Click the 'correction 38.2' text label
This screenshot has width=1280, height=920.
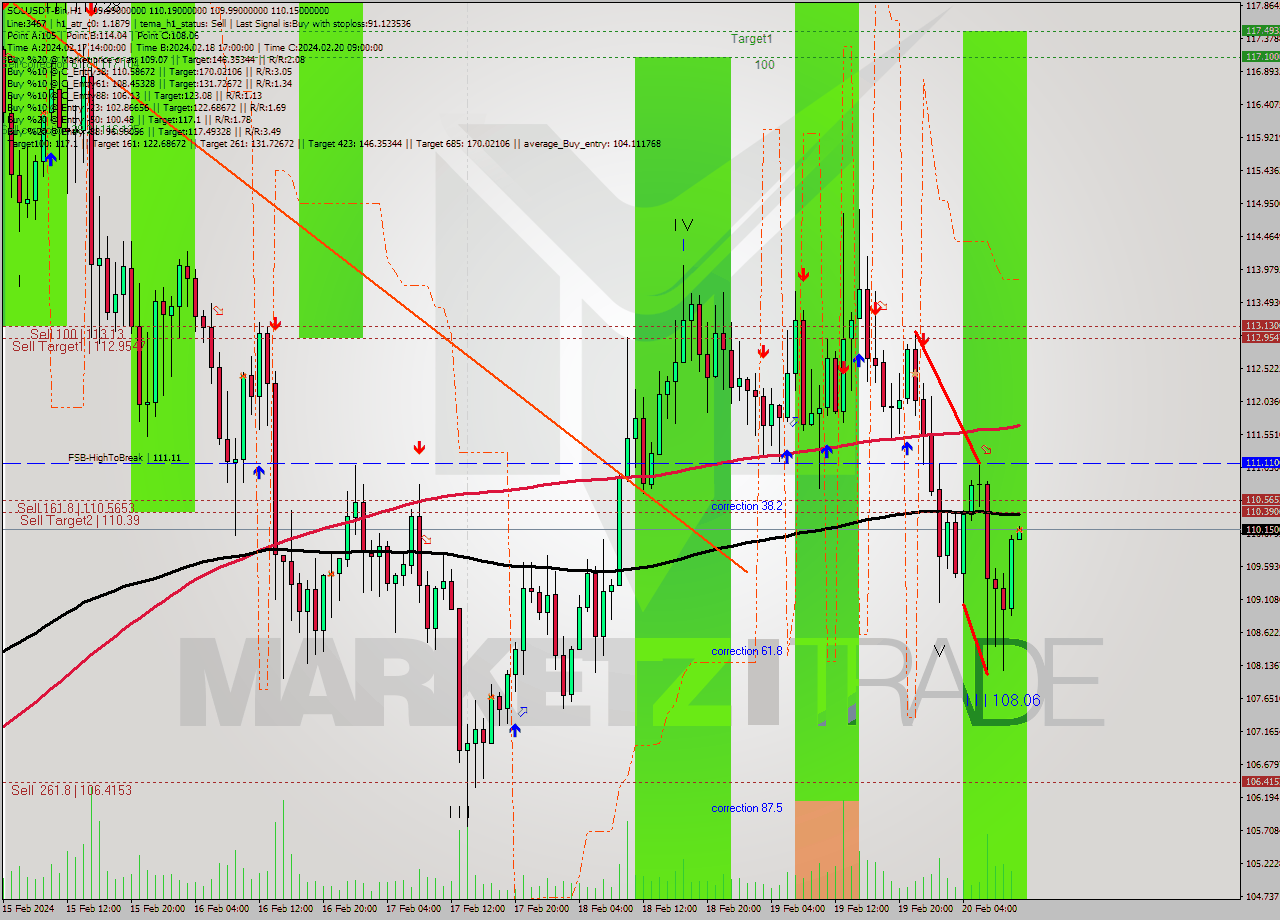[x=747, y=506]
